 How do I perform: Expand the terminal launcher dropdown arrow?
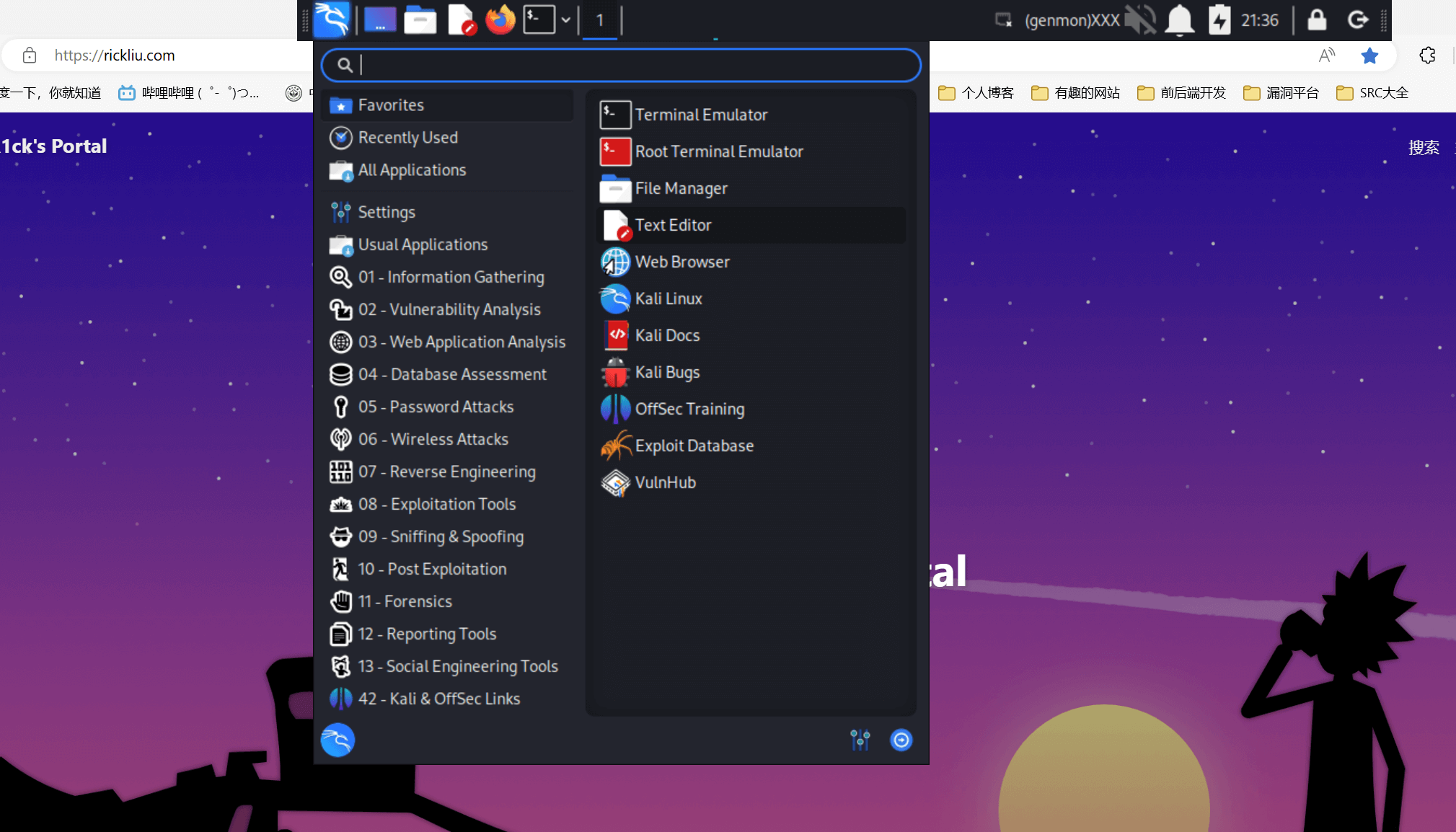pos(566,19)
